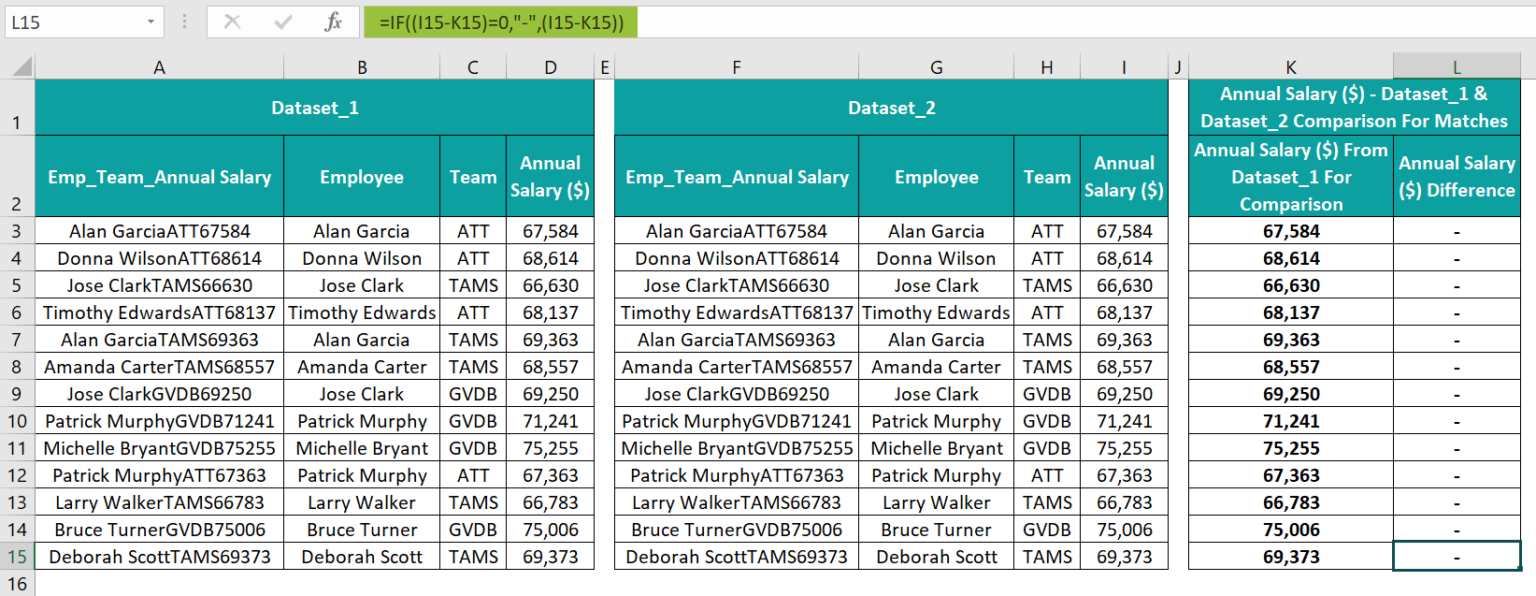Click inside the formula bar text
Viewport: 1536px width, 596px height.
click(500, 21)
